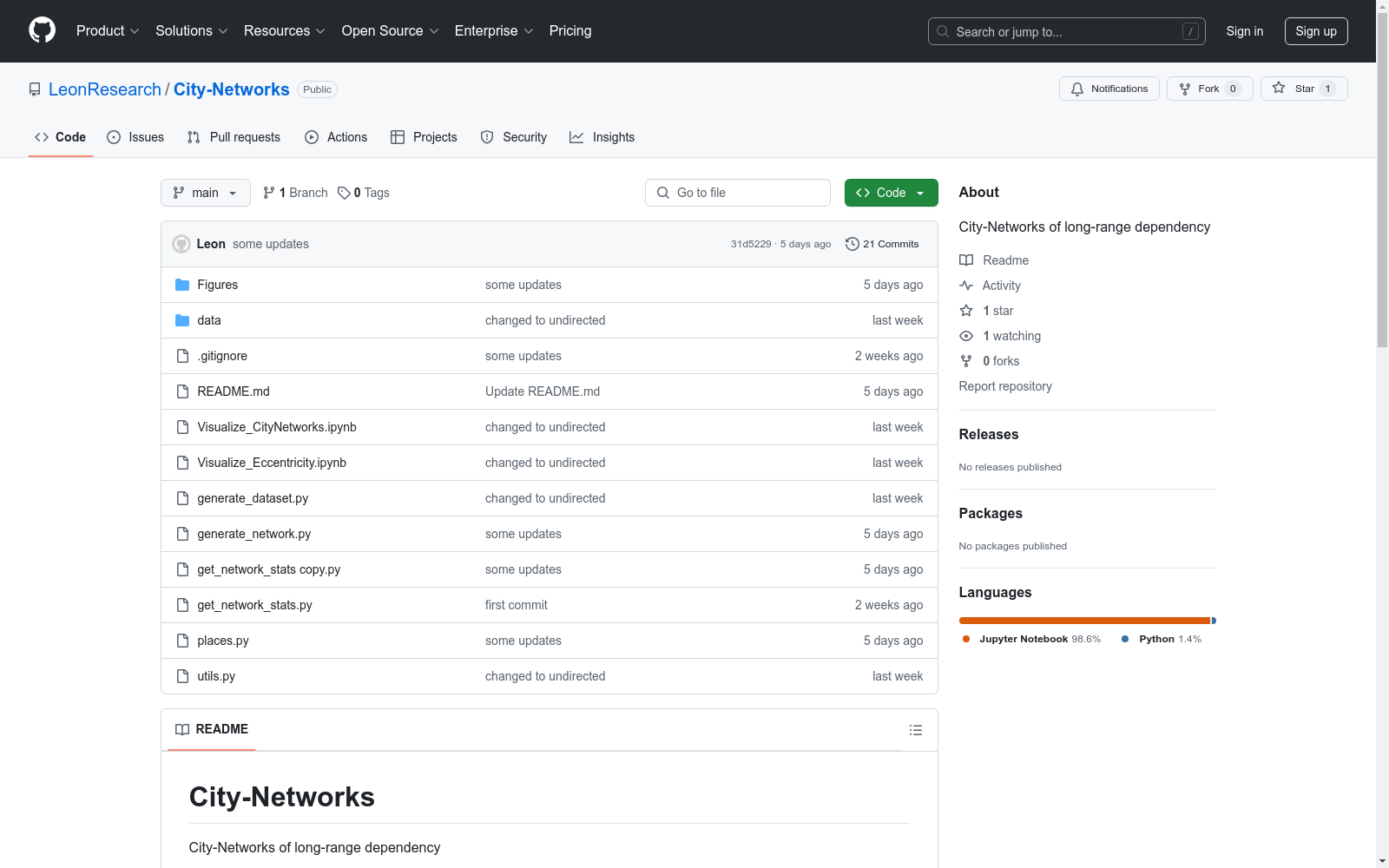Switch to the Pull requests tab

234,137
